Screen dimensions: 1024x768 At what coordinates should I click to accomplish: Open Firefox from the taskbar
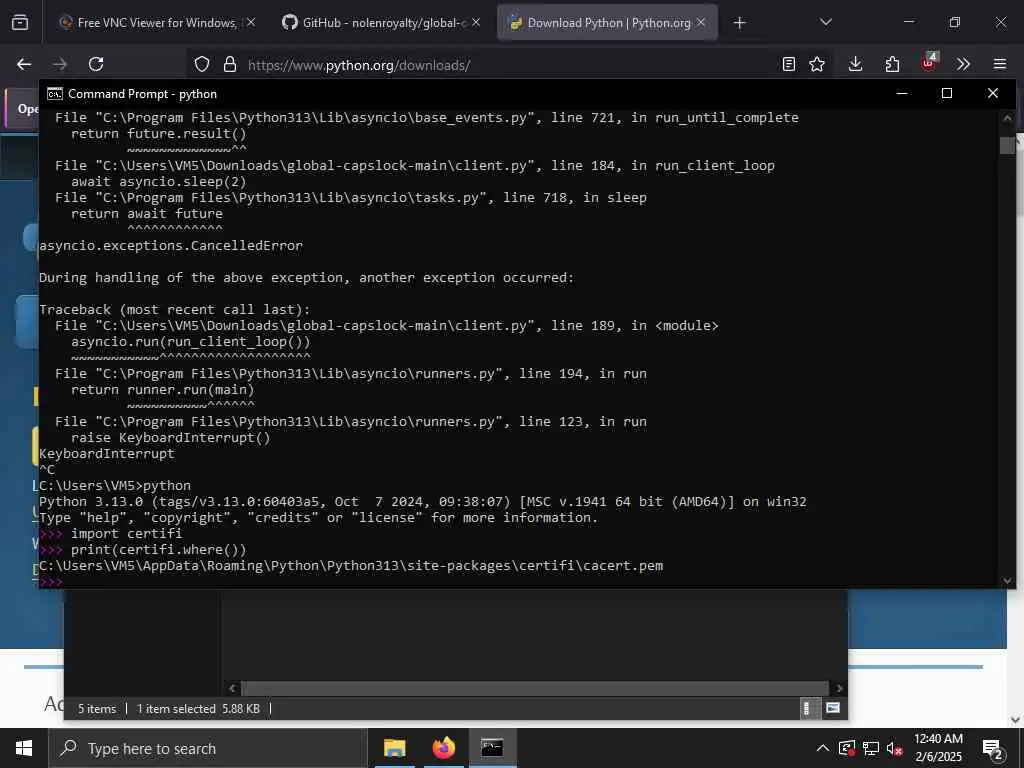[443, 748]
